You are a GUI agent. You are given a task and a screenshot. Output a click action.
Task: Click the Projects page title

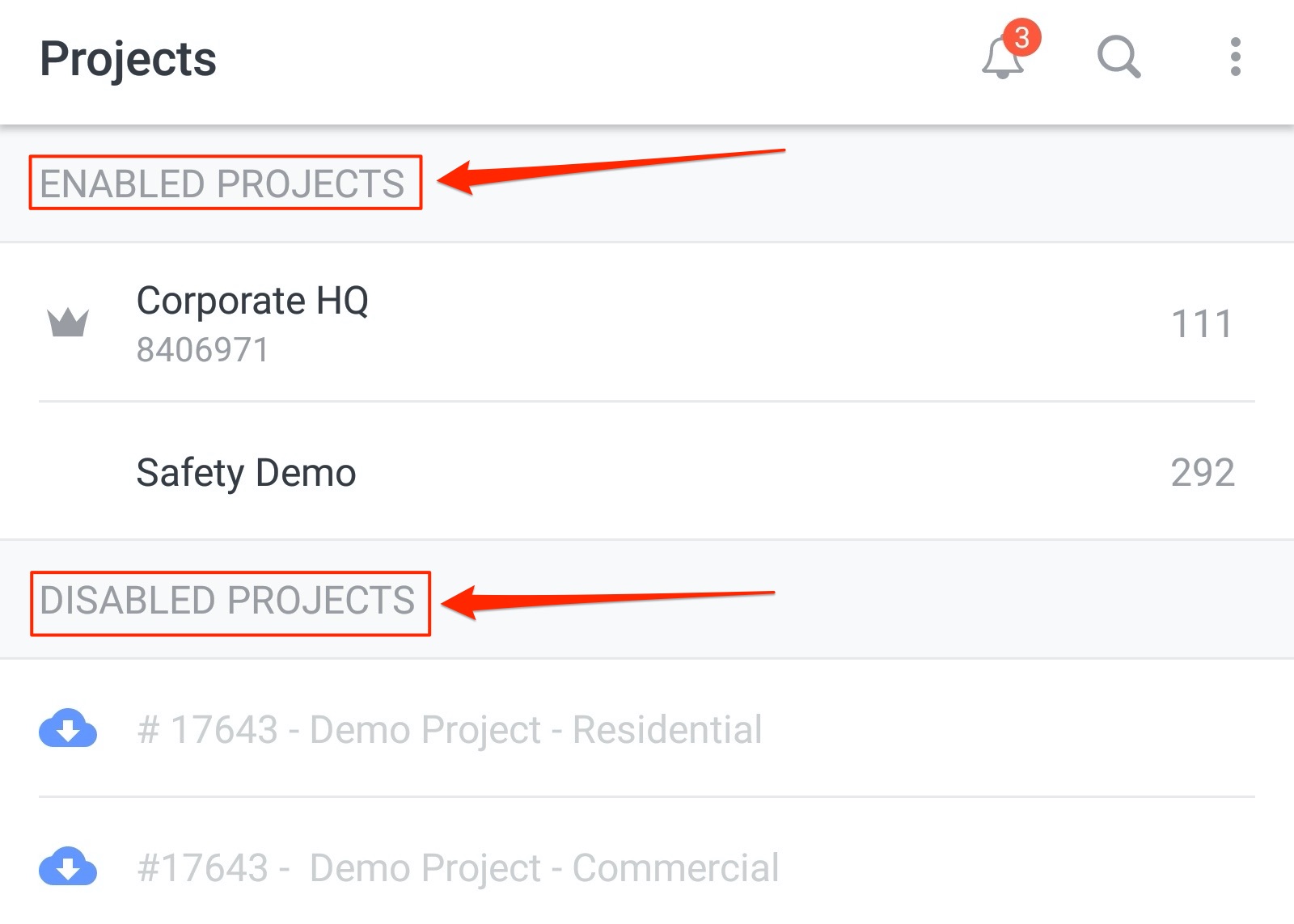pos(128,59)
